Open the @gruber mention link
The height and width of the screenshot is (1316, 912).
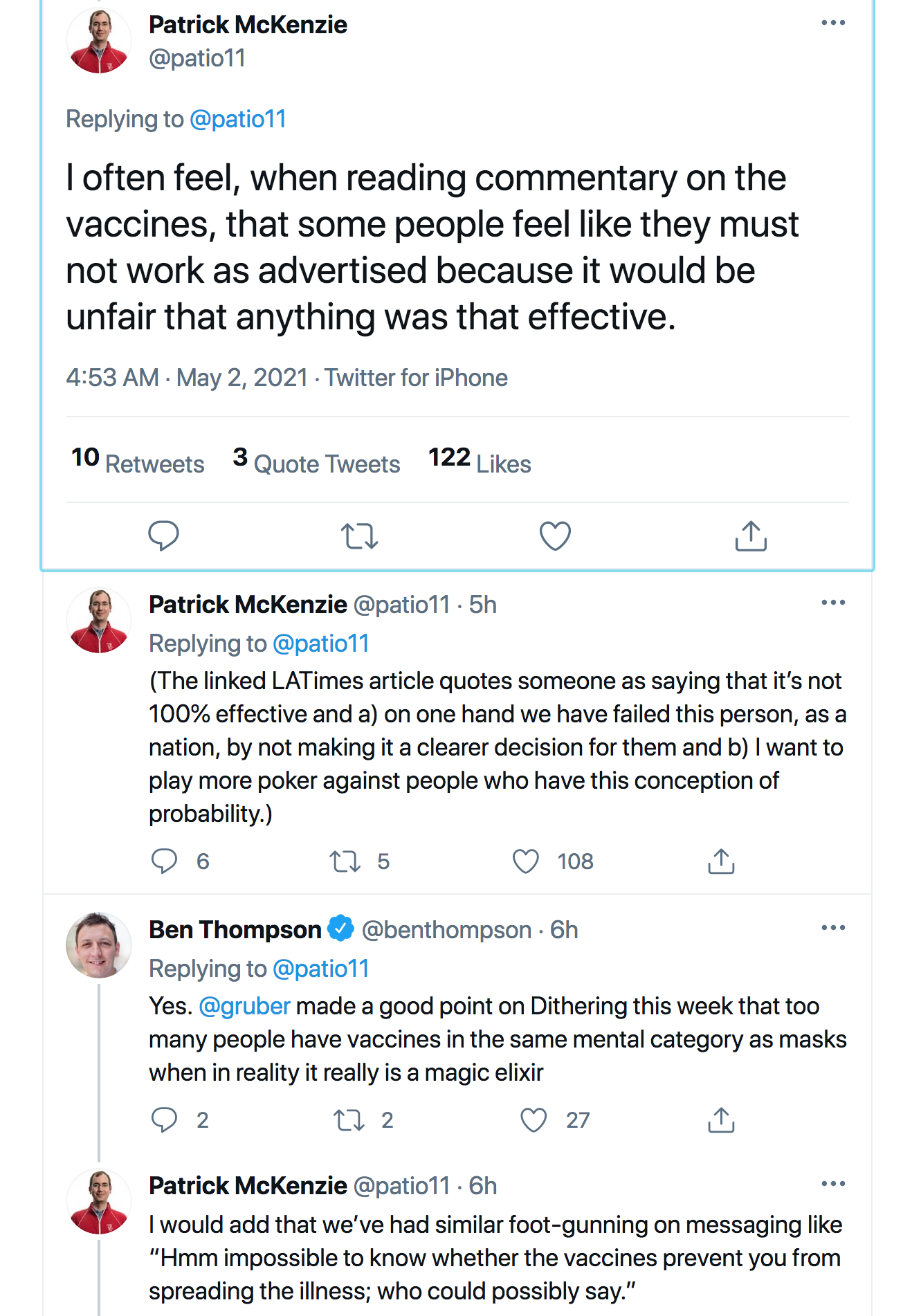[244, 1006]
